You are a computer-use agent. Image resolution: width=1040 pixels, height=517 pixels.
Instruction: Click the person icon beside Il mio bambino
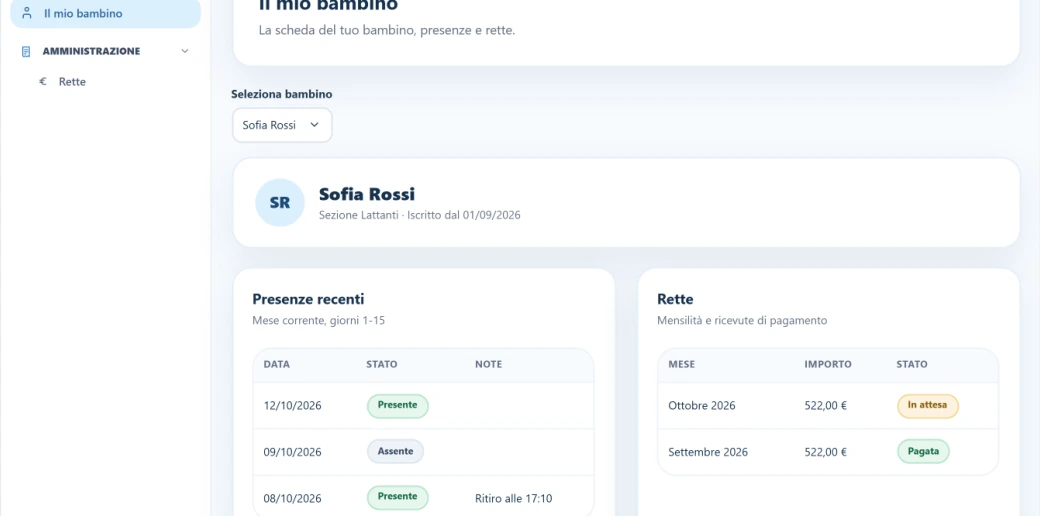(x=27, y=13)
